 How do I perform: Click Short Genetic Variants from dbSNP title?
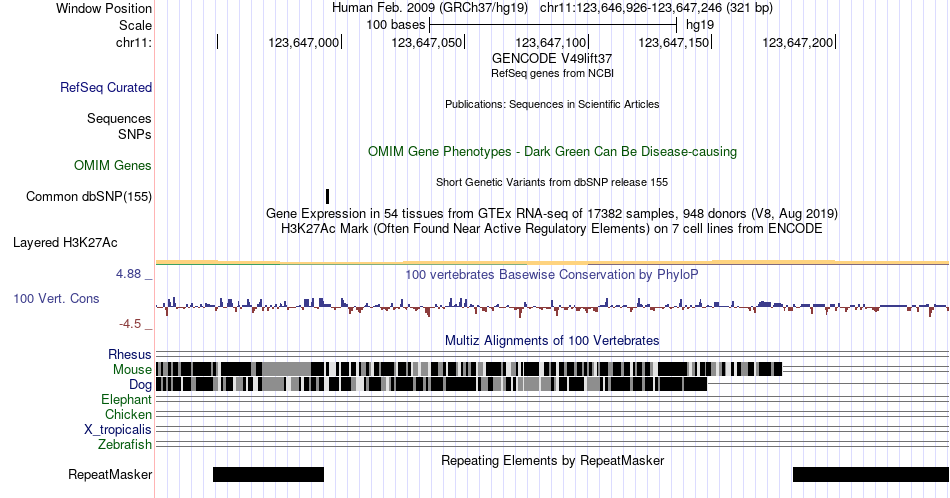tap(552, 182)
